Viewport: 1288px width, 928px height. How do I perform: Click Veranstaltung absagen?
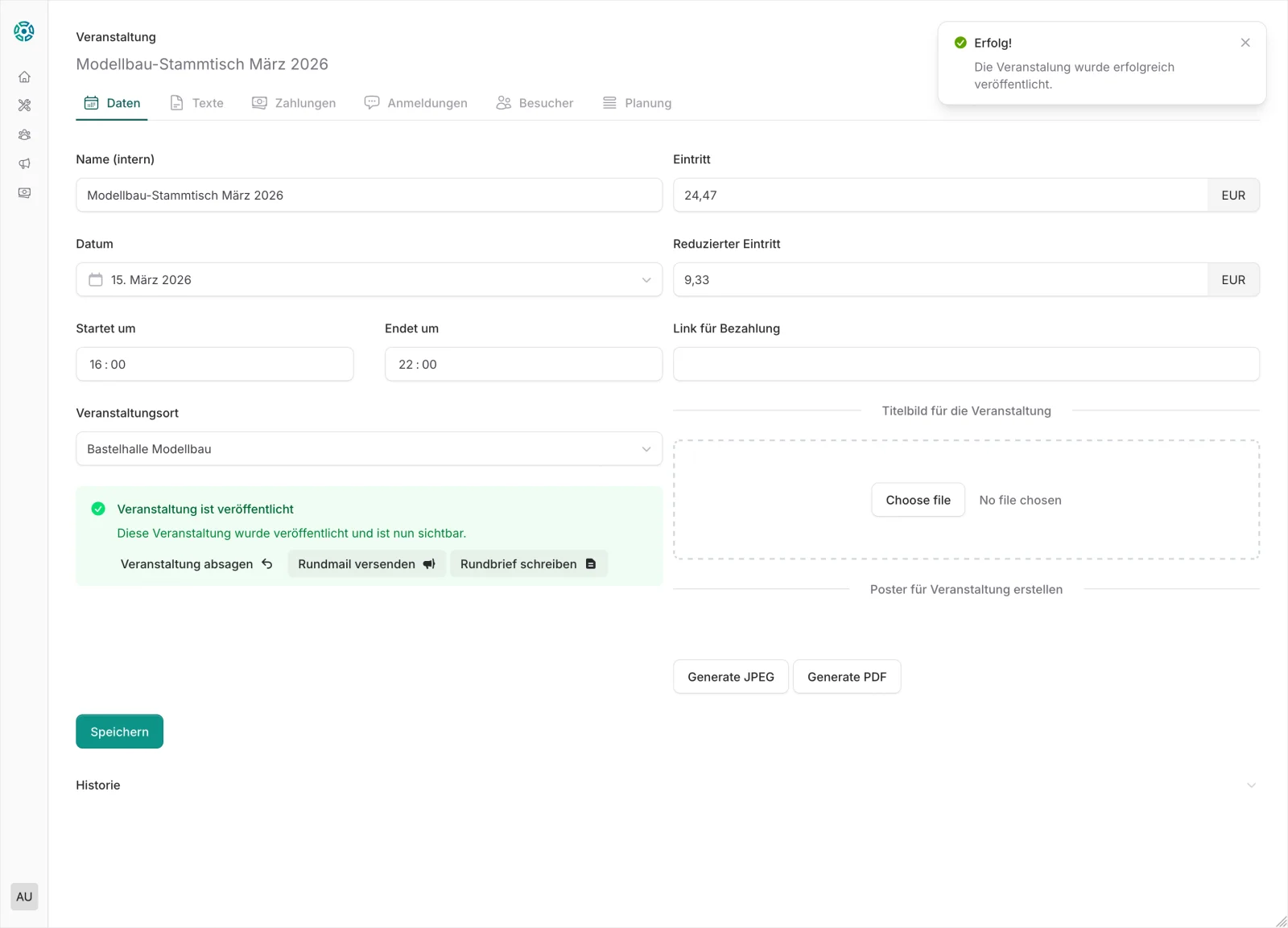pyautogui.click(x=196, y=564)
